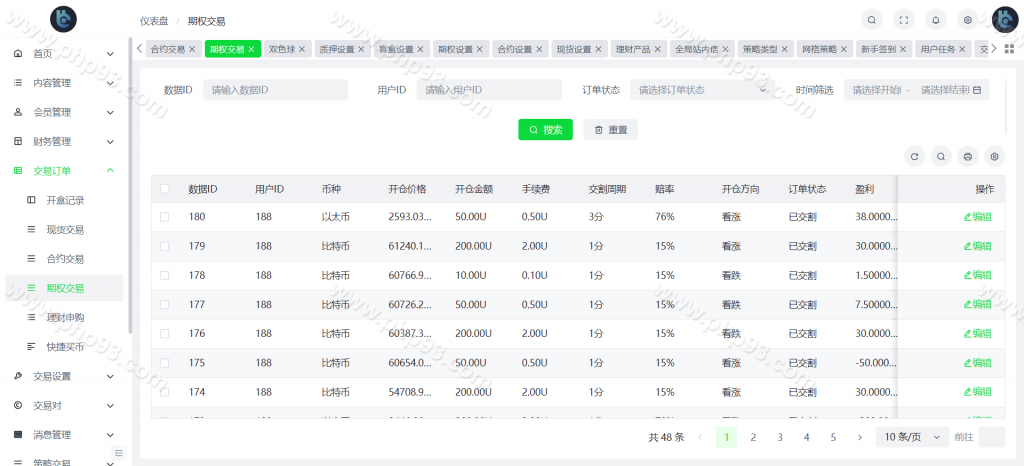The width and height of the screenshot is (1024, 466).
Task: Click the search icon in top header
Action: coord(872,19)
